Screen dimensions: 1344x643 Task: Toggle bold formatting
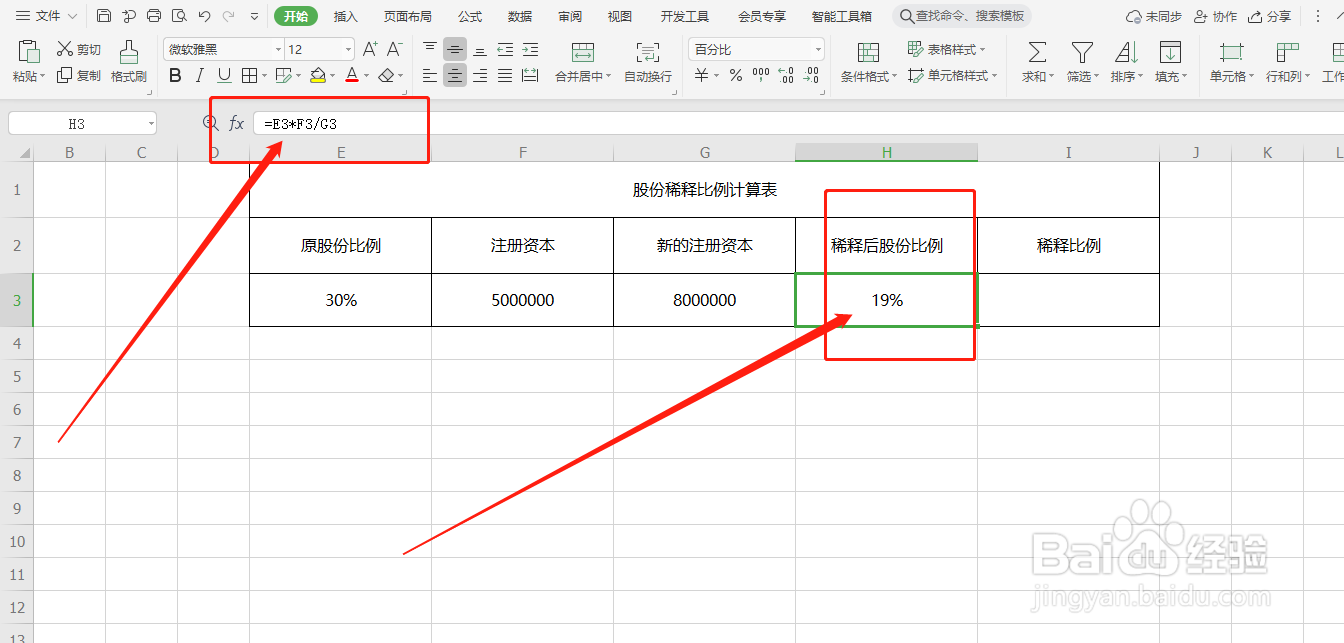(x=175, y=75)
